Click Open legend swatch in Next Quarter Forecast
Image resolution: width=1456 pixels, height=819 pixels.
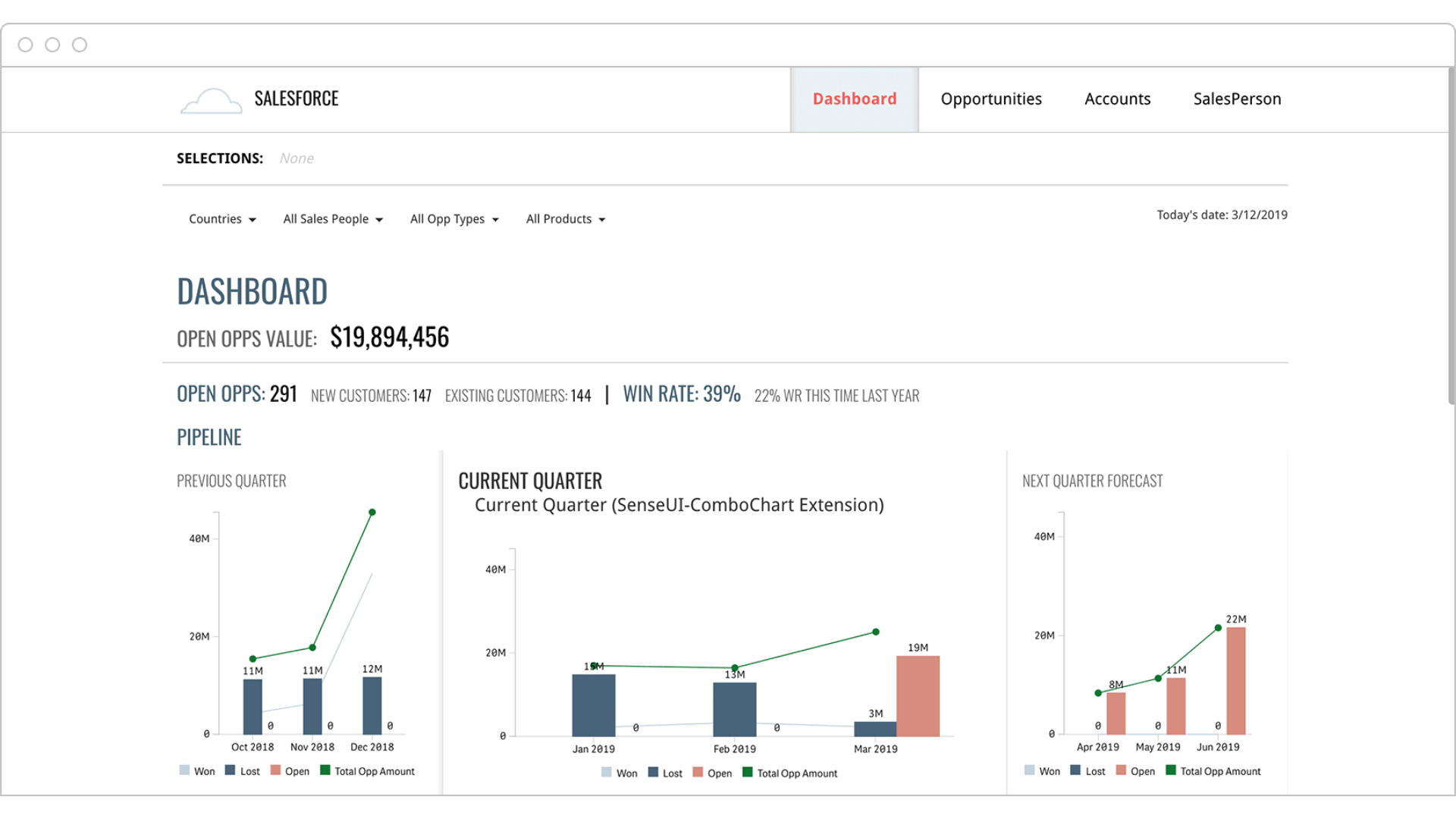pos(1121,770)
